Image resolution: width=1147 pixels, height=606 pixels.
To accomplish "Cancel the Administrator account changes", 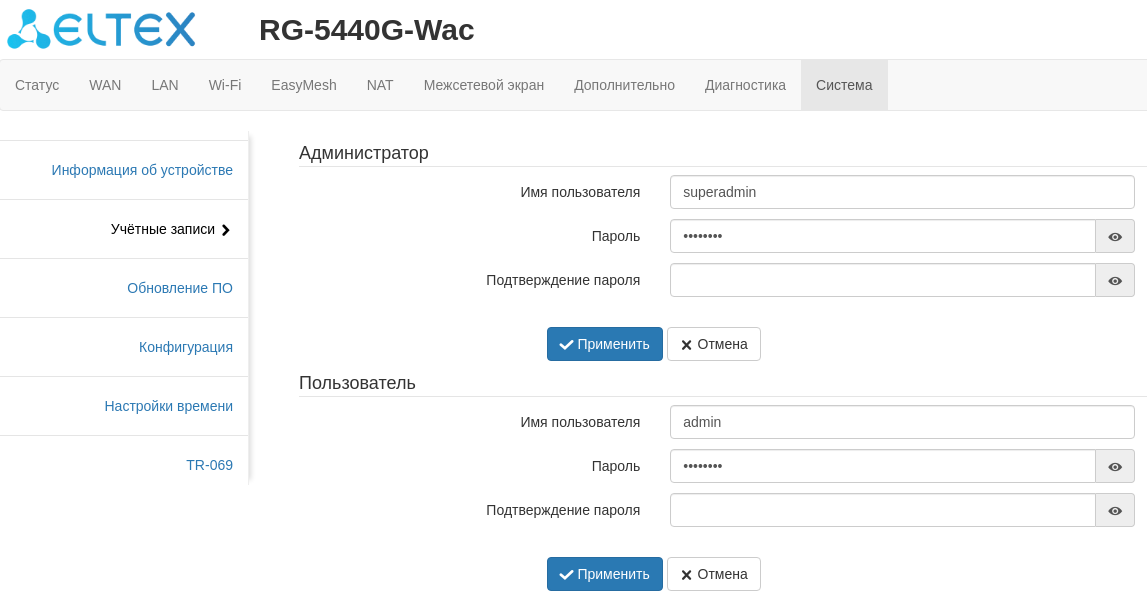I will pos(714,344).
